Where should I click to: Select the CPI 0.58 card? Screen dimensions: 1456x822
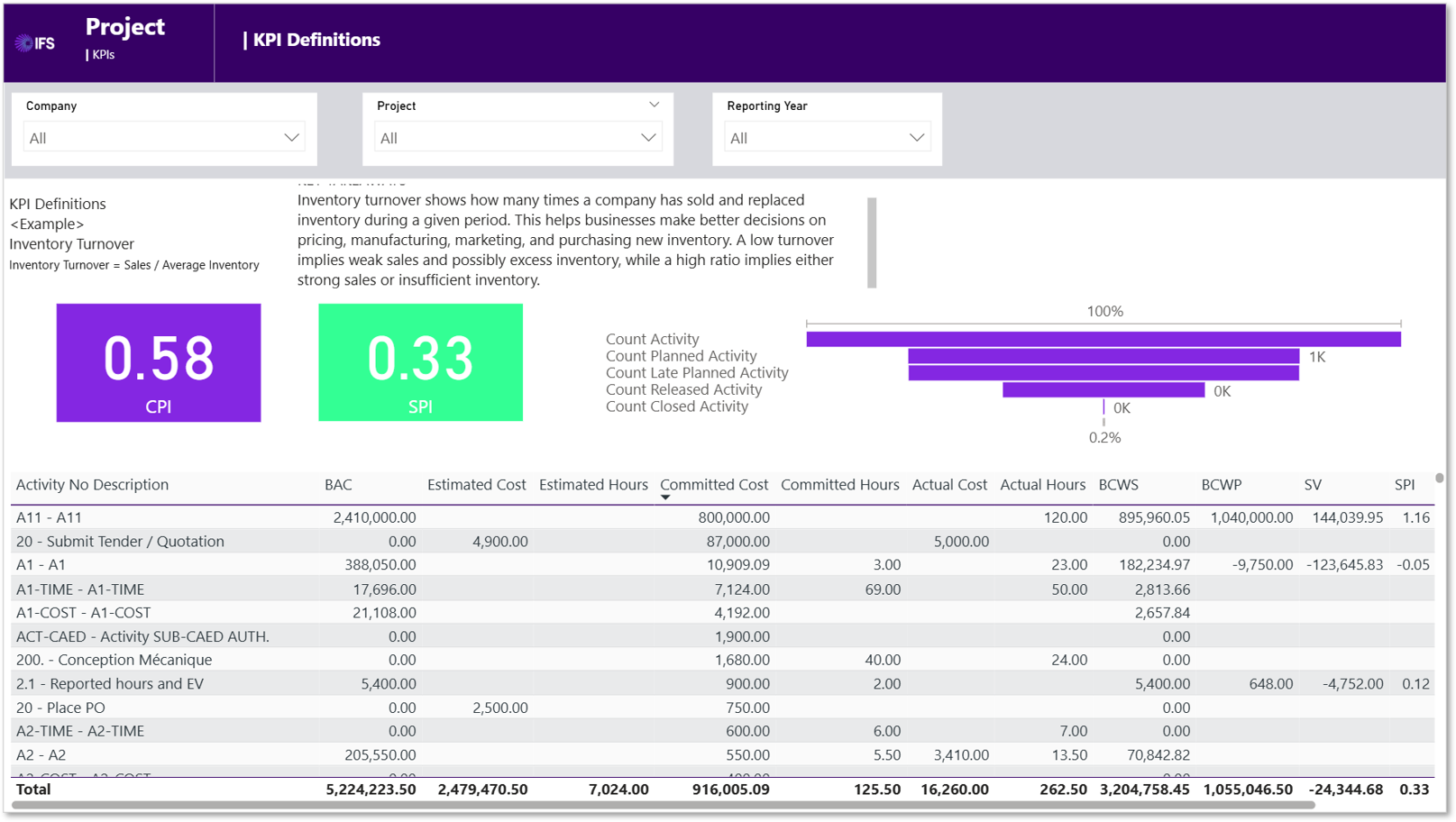[159, 362]
